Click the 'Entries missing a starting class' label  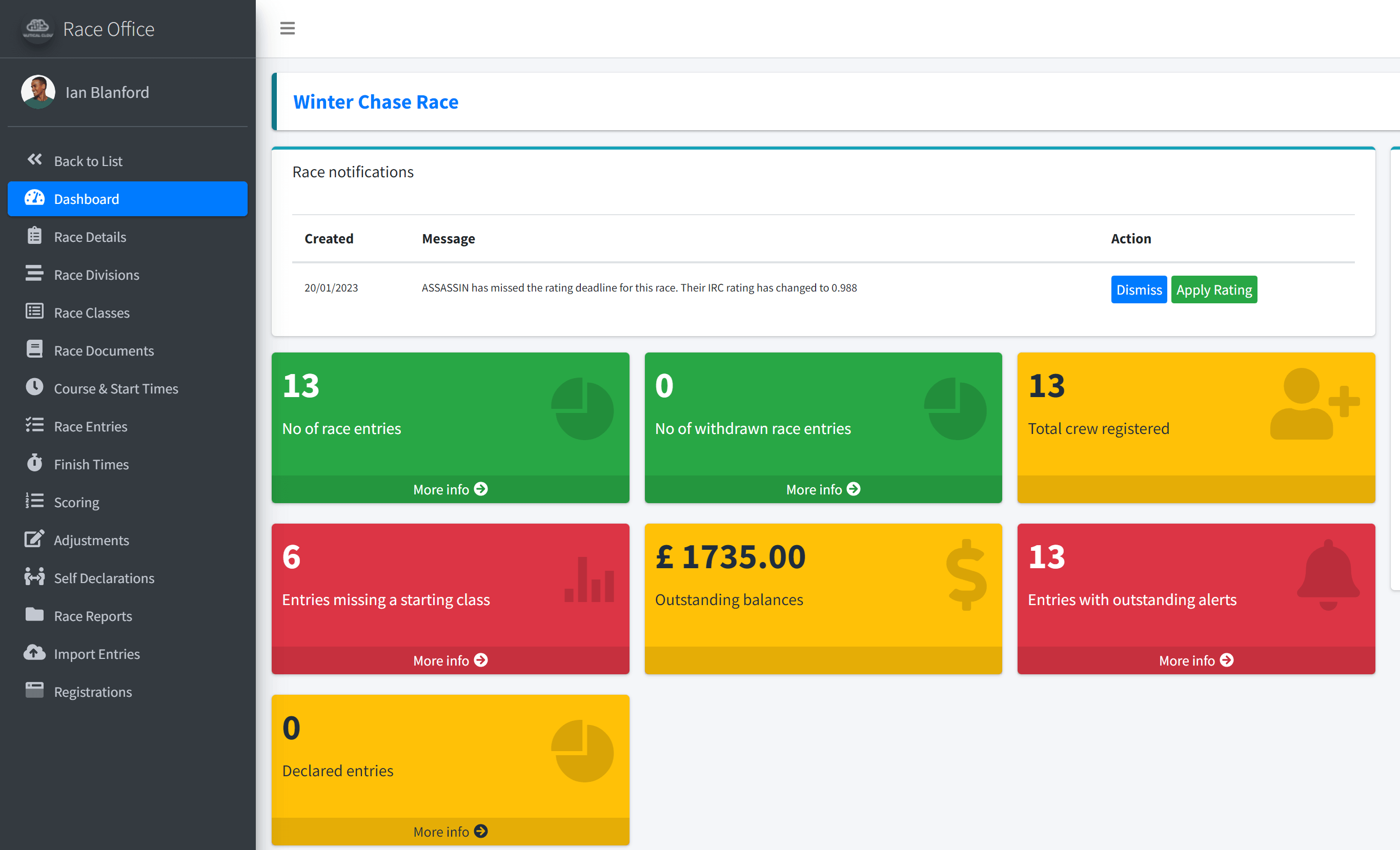click(x=386, y=599)
